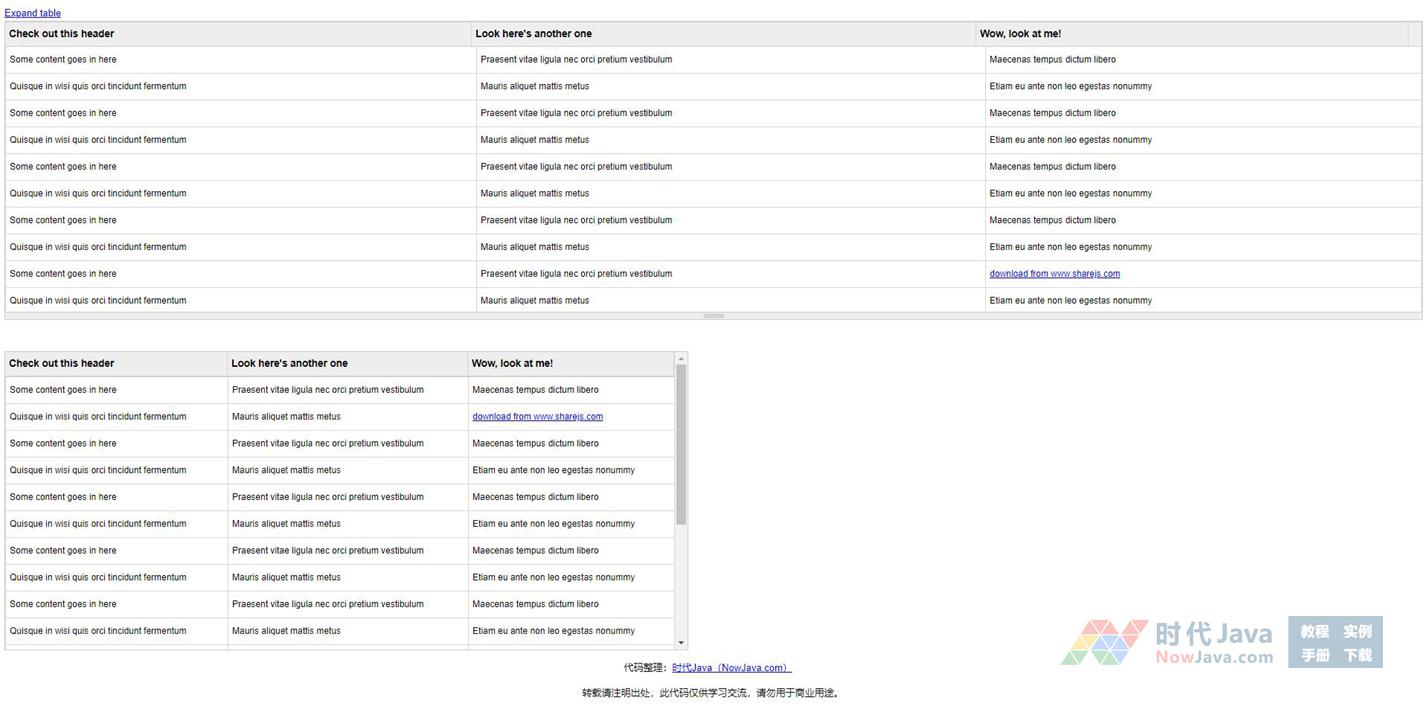Click top table's "Check out this header" column header

tap(62, 34)
